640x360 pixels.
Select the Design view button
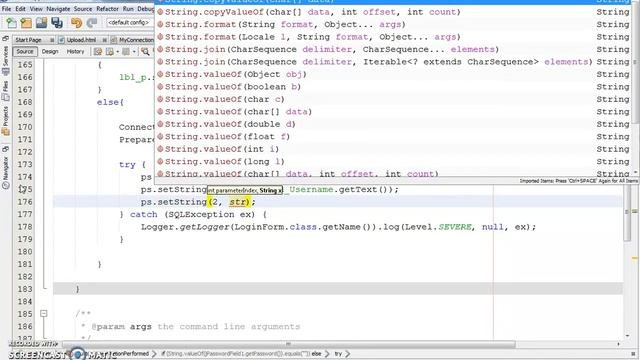point(50,52)
